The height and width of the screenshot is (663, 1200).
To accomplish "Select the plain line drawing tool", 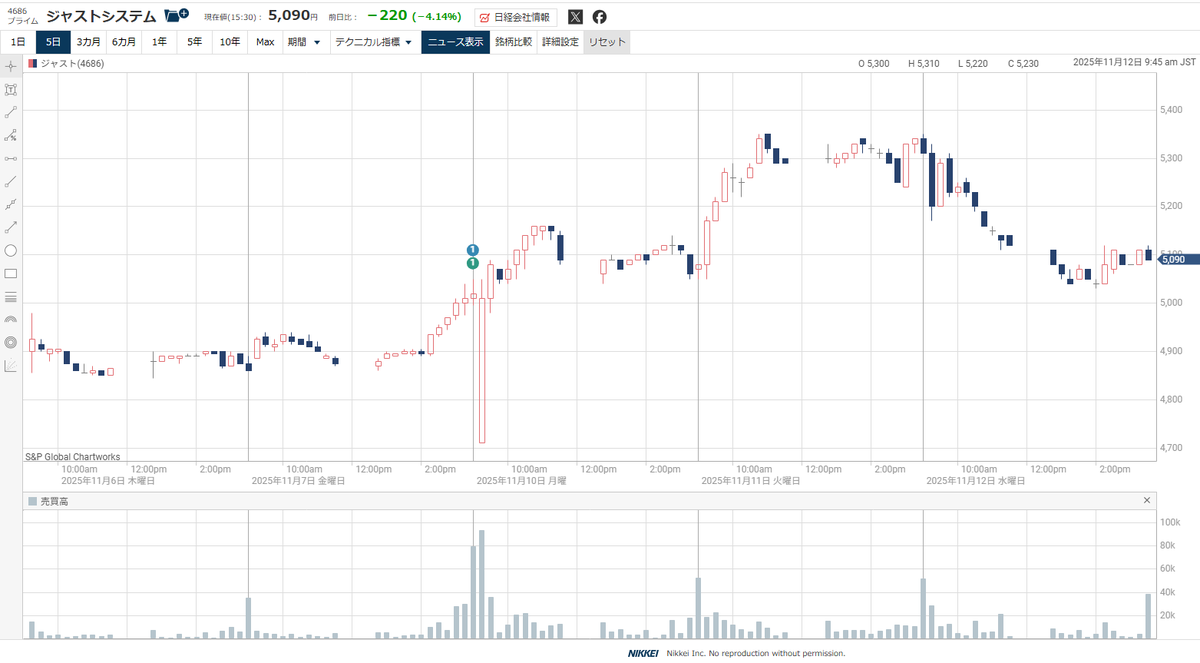I will pyautogui.click(x=11, y=181).
